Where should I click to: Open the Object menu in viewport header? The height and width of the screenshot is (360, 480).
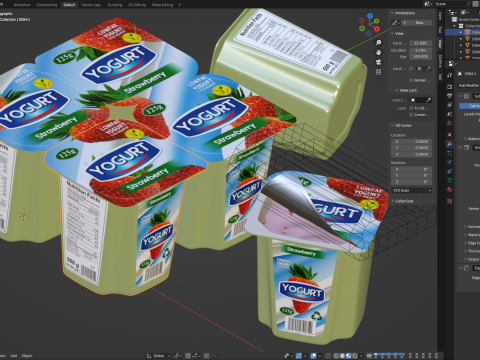click(x=27, y=356)
